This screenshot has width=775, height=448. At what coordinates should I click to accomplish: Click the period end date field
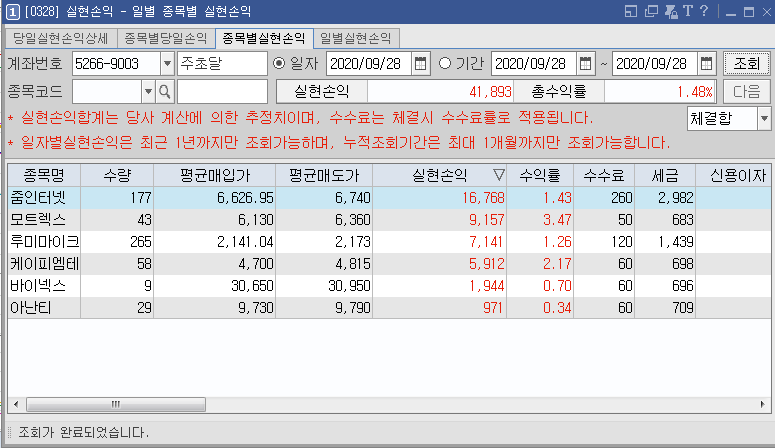coord(655,64)
